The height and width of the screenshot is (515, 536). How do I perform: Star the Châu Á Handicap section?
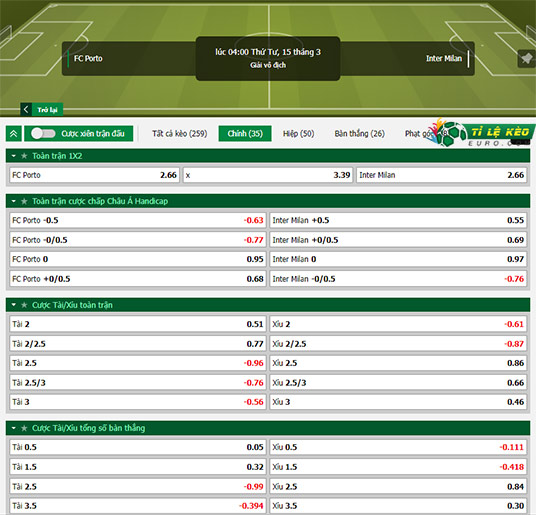(24, 201)
